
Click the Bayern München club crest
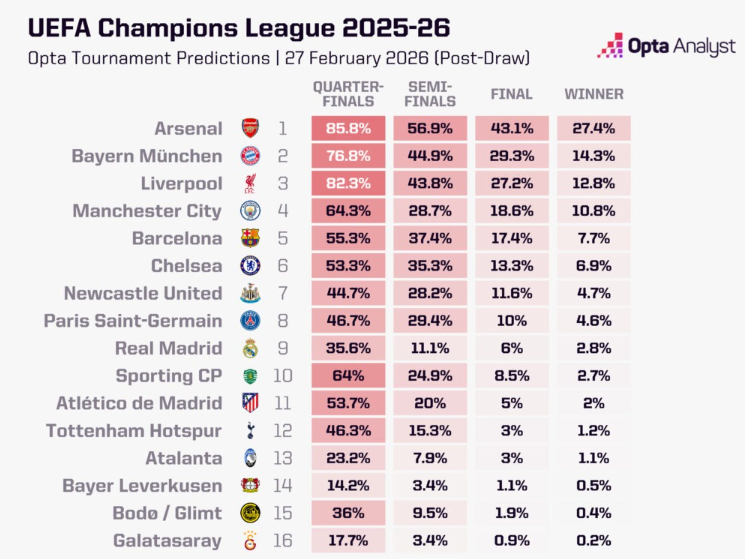[249, 156]
